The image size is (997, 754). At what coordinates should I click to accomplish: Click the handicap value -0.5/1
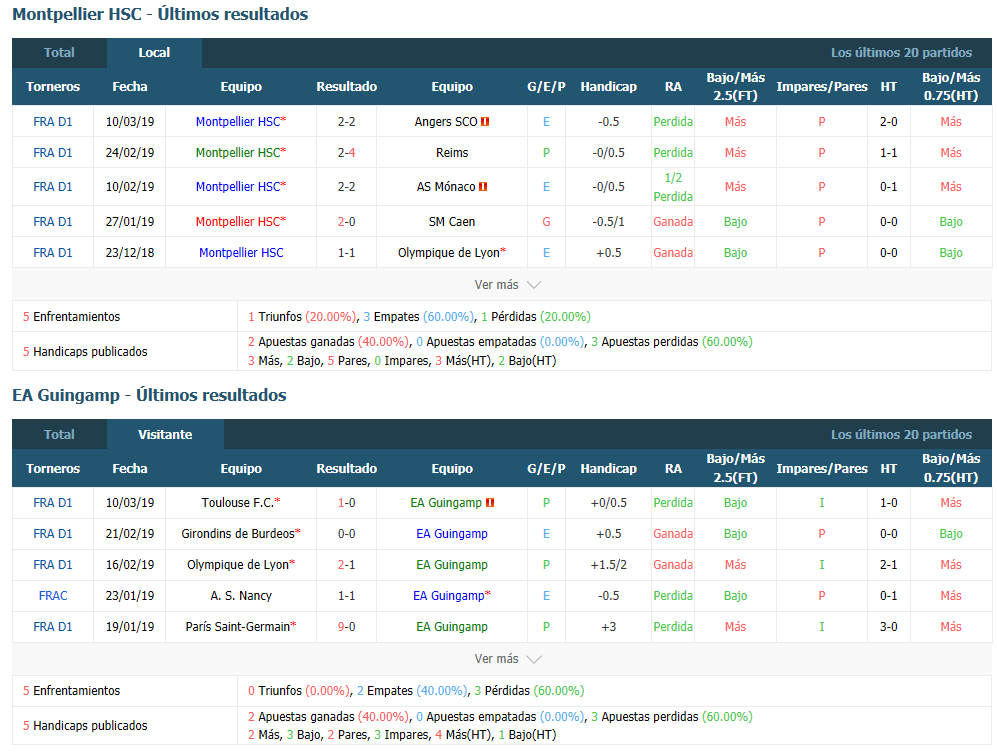(x=609, y=221)
